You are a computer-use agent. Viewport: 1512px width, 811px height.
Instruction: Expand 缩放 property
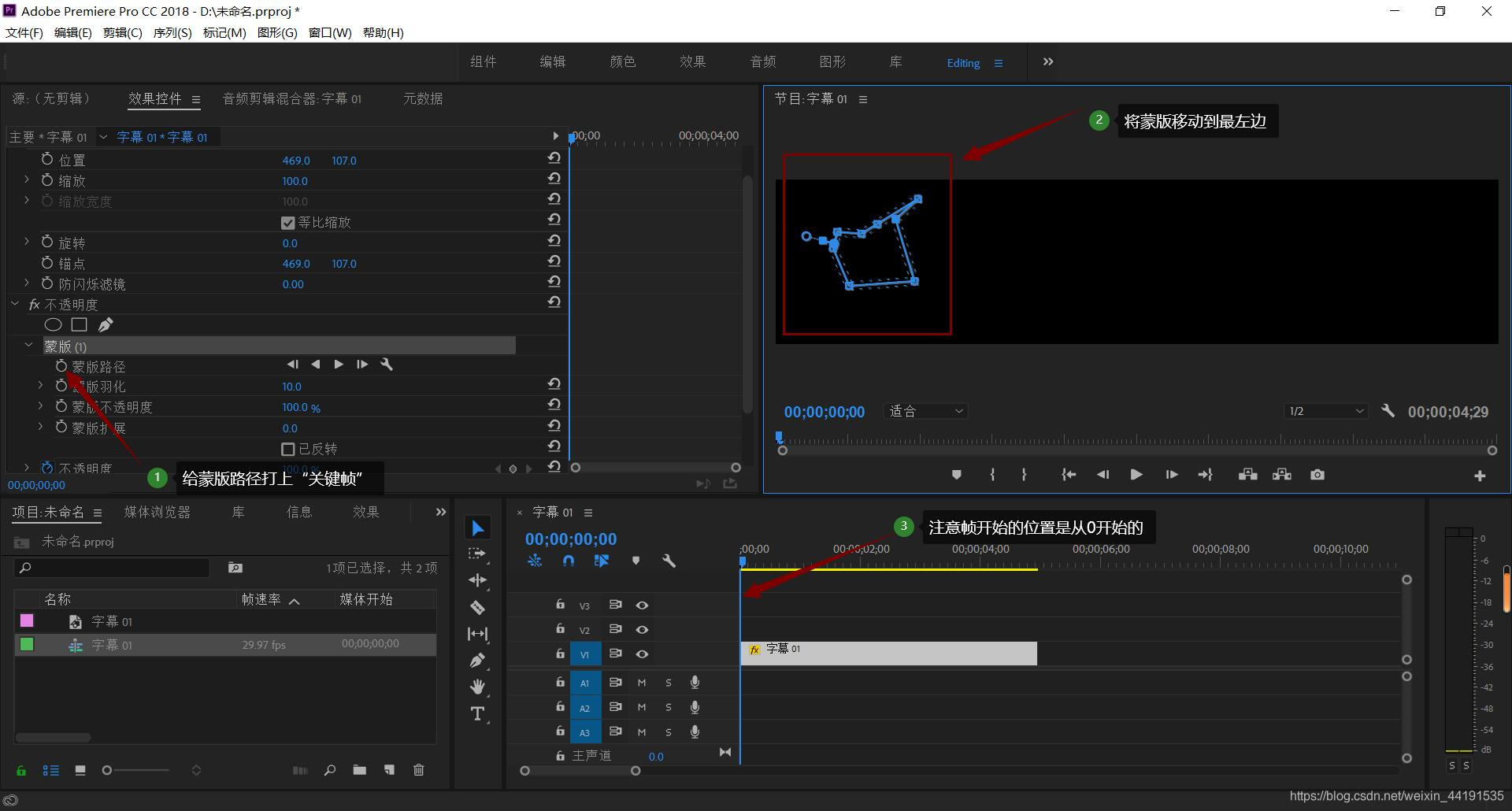click(27, 180)
